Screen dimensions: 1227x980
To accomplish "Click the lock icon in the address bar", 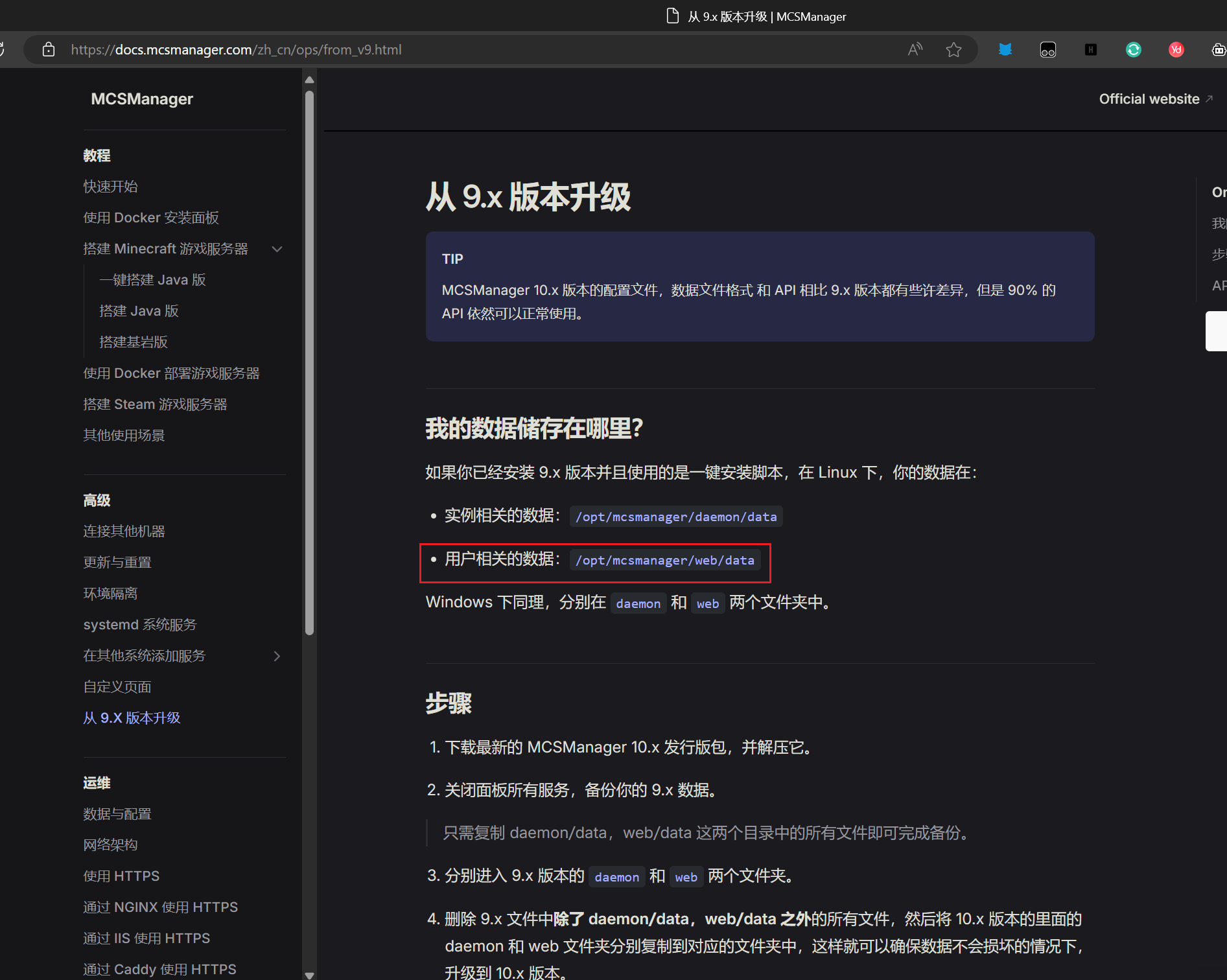I will click(49, 49).
